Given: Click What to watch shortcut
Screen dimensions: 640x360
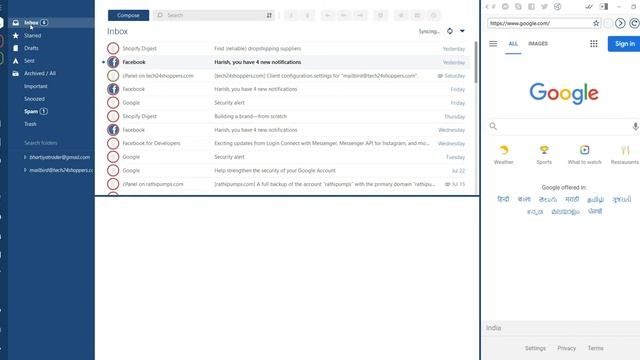Looking at the screenshot, I should click(x=584, y=154).
